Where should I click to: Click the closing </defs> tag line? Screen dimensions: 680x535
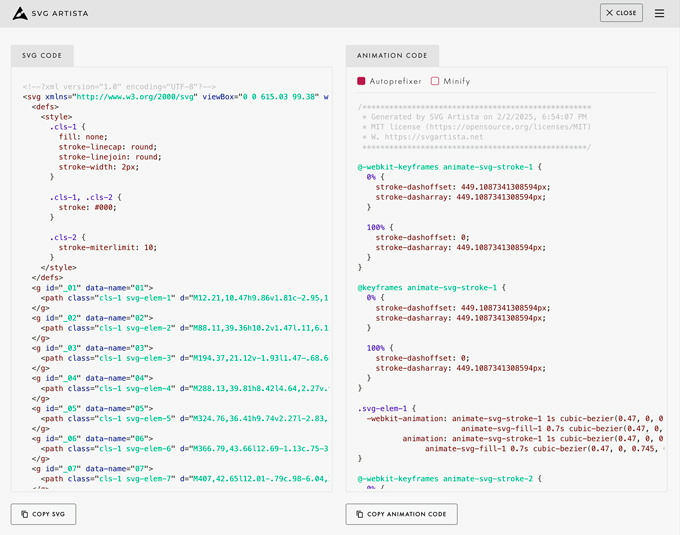(x=47, y=277)
